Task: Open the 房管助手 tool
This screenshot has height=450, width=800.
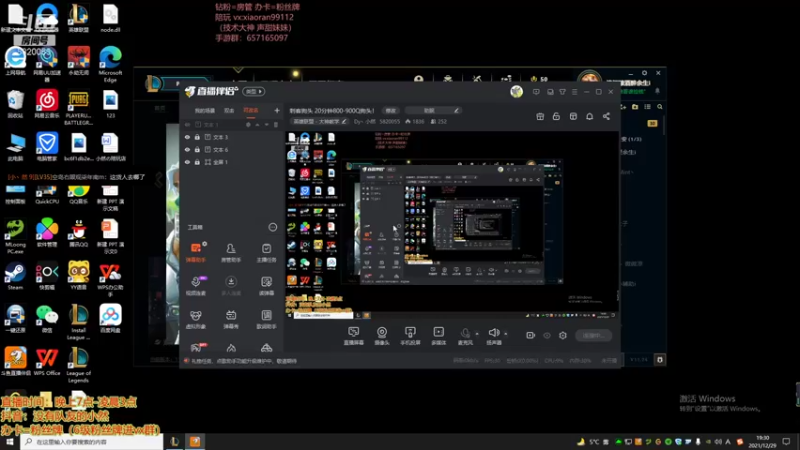Action: click(x=231, y=252)
